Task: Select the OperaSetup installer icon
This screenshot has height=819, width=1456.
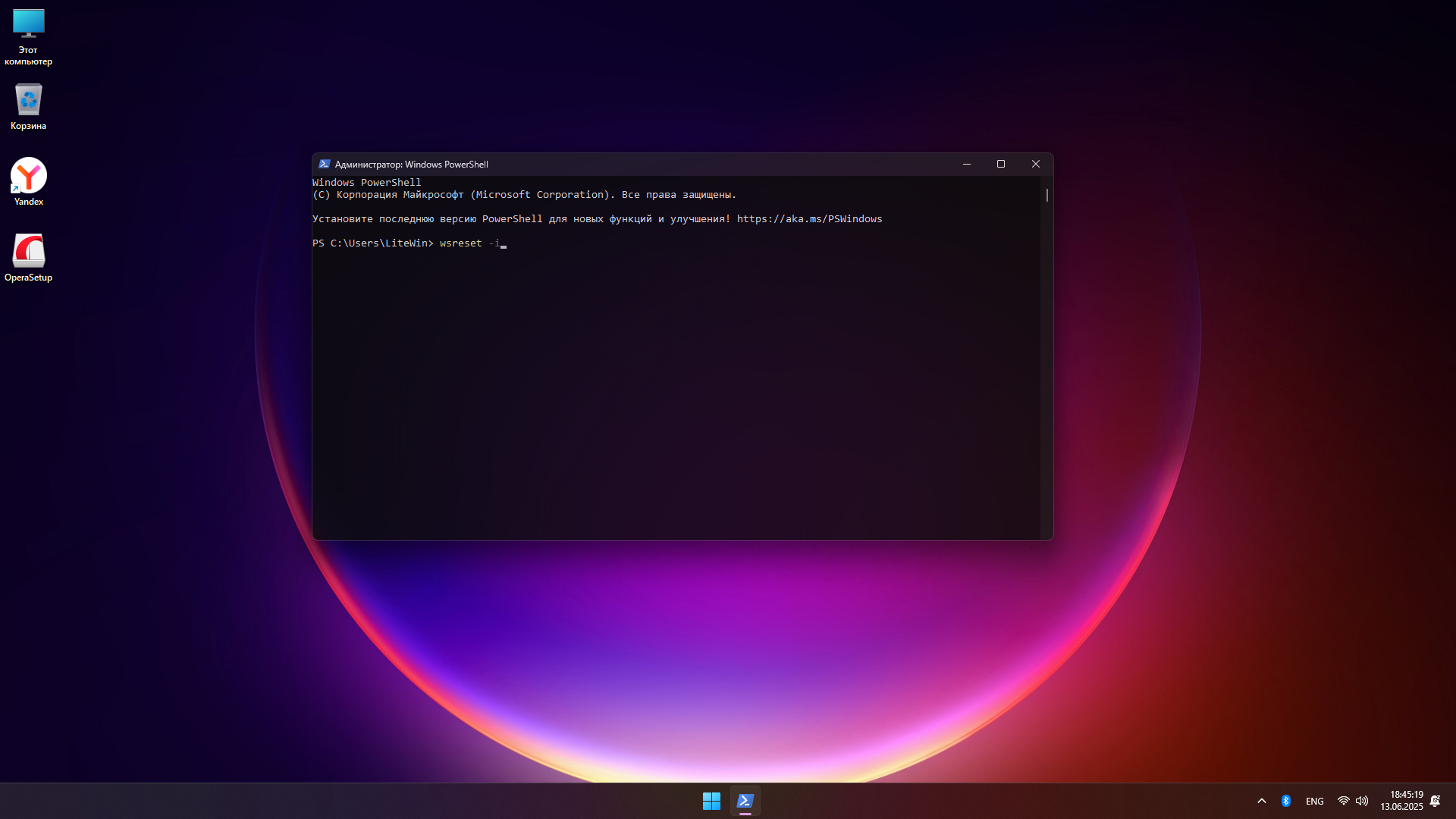Action: (28, 257)
